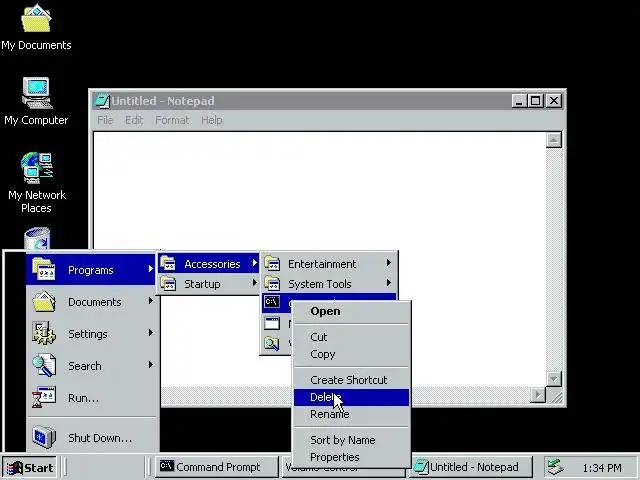This screenshot has width=640, height=480.
Task: Click the Command Prompt taskbar icon
Action: coord(167,466)
